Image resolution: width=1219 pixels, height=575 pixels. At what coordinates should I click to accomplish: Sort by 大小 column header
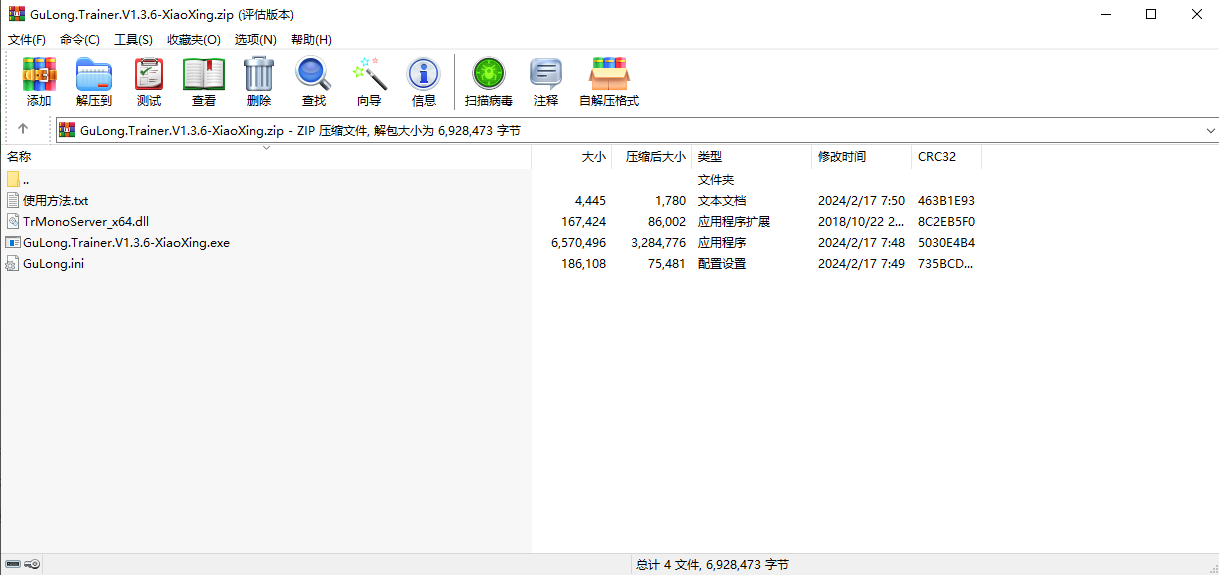coord(572,157)
